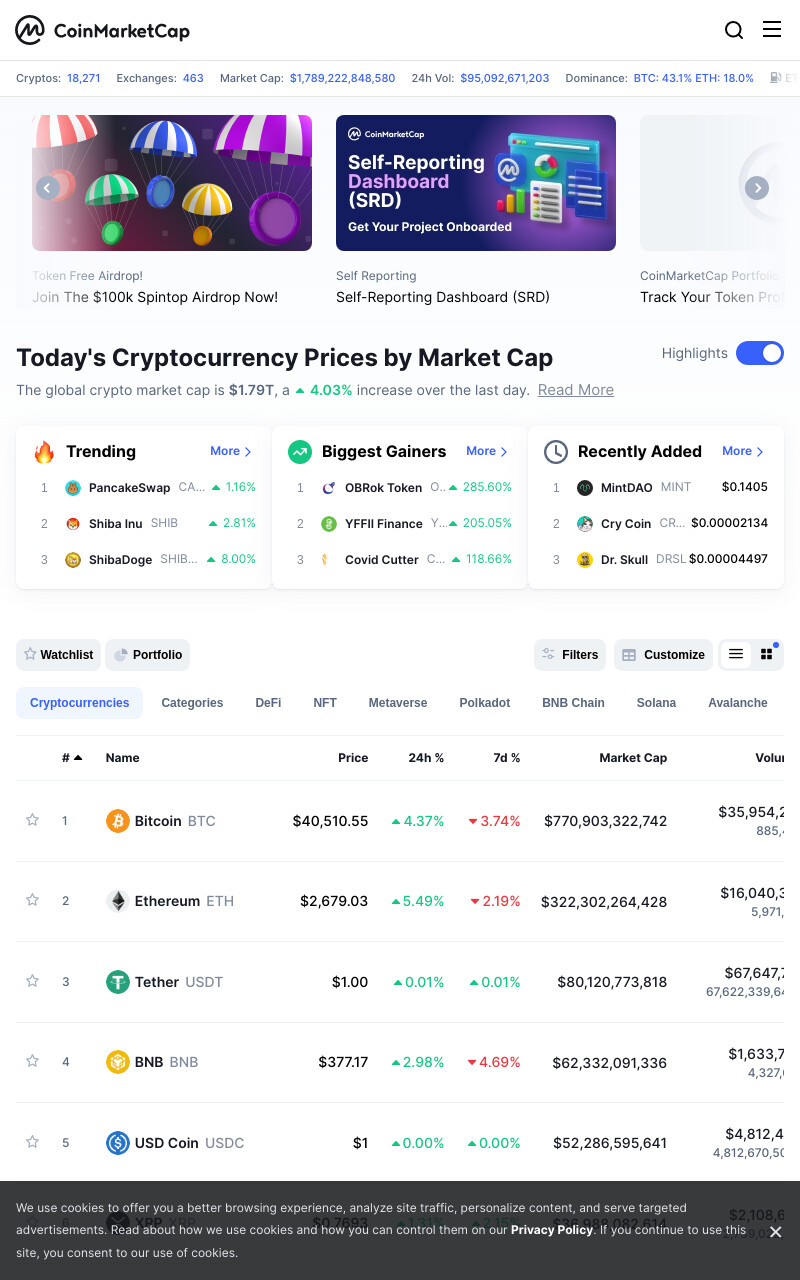Expand More in Trending card
The height and width of the screenshot is (1280, 800).
tap(231, 451)
